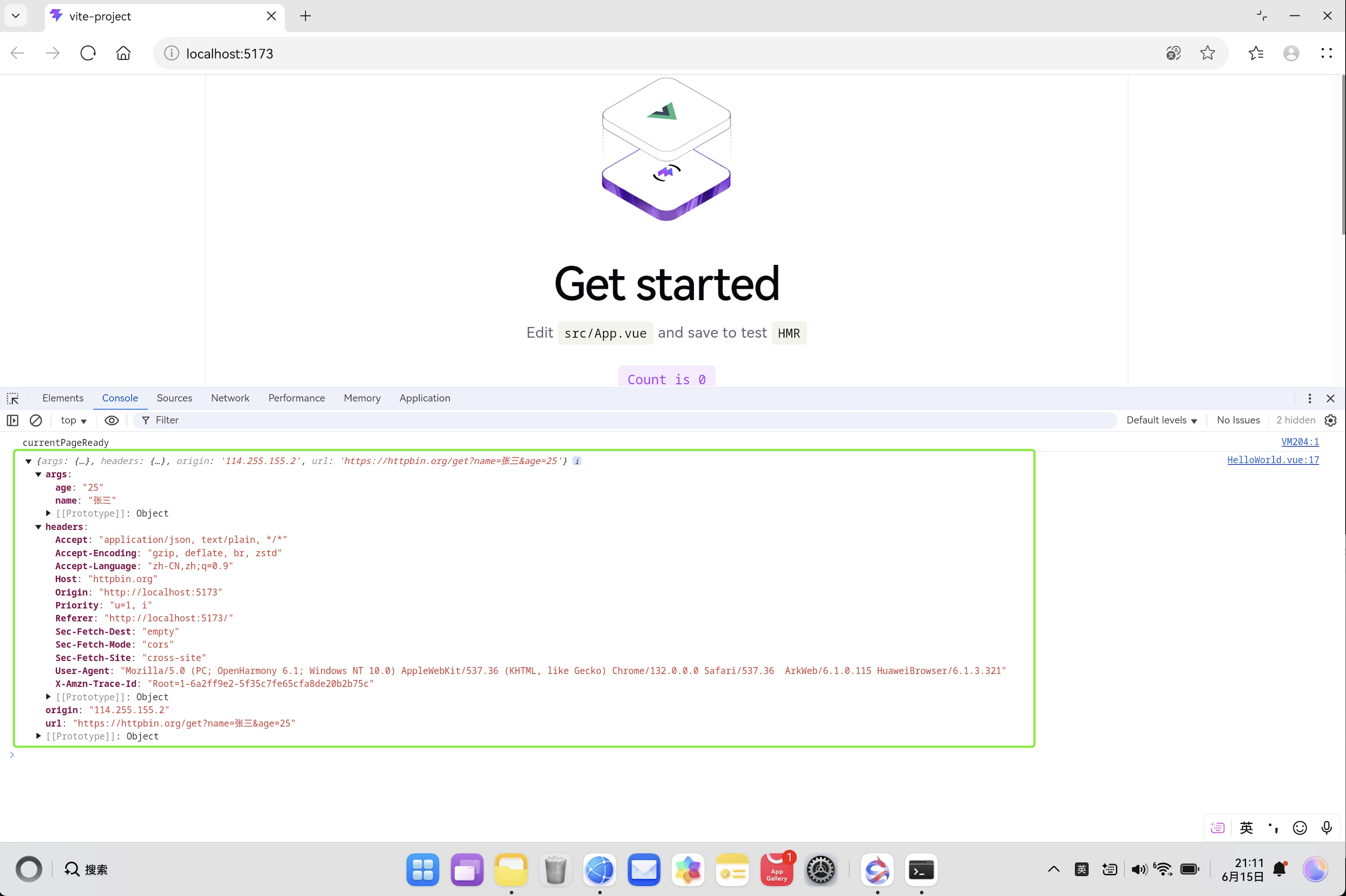This screenshot has width=1346, height=896.
Task: Collapse the args property
Action: (x=38, y=474)
